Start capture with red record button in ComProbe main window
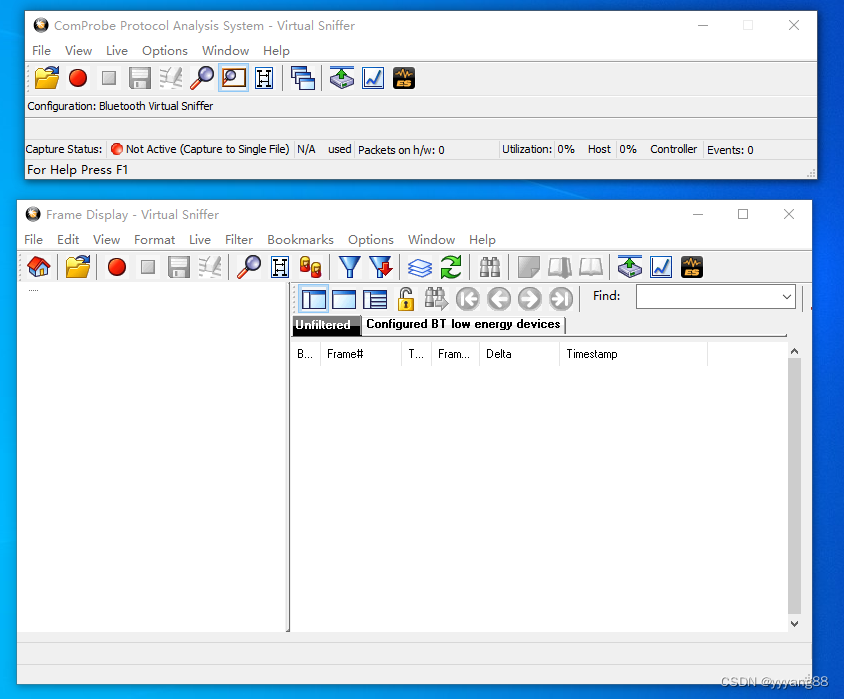Image resolution: width=844 pixels, height=699 pixels. [78, 78]
